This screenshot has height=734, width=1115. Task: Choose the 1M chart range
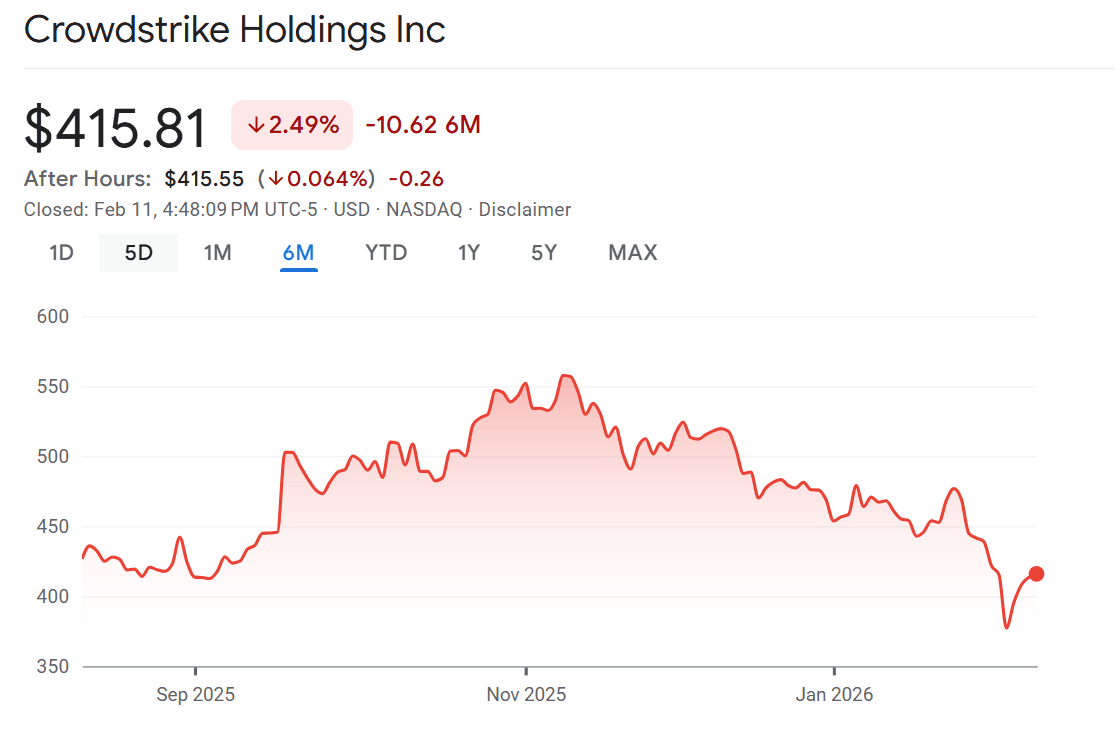coord(217,253)
